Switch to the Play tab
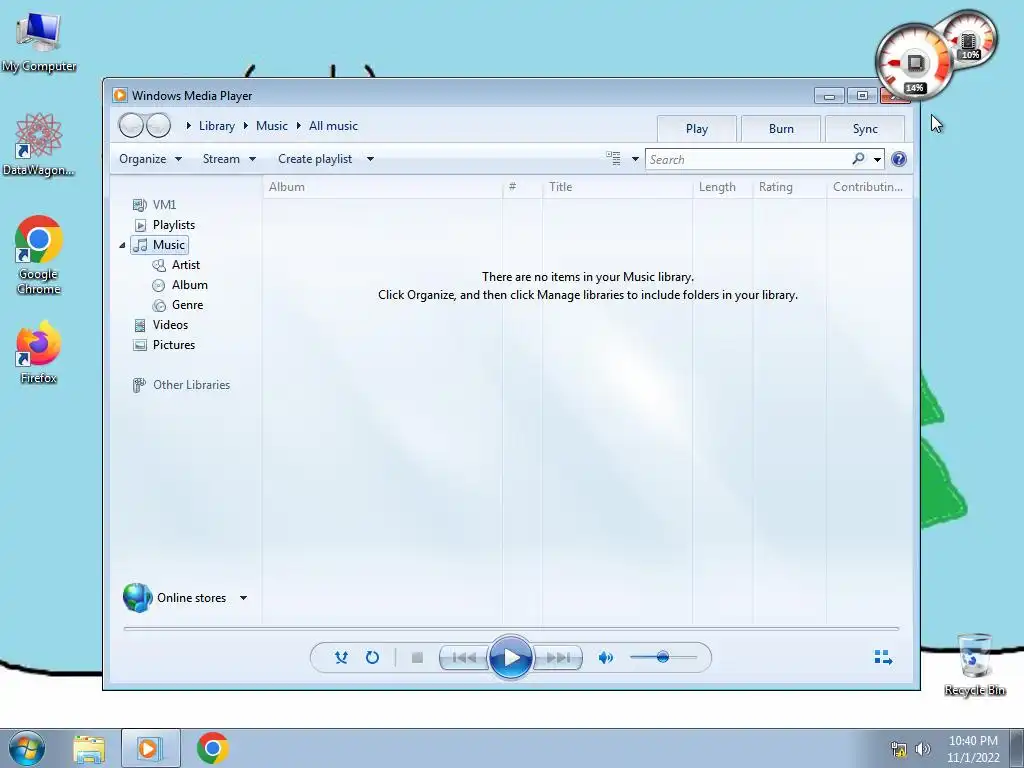The image size is (1024, 768). coord(697,129)
